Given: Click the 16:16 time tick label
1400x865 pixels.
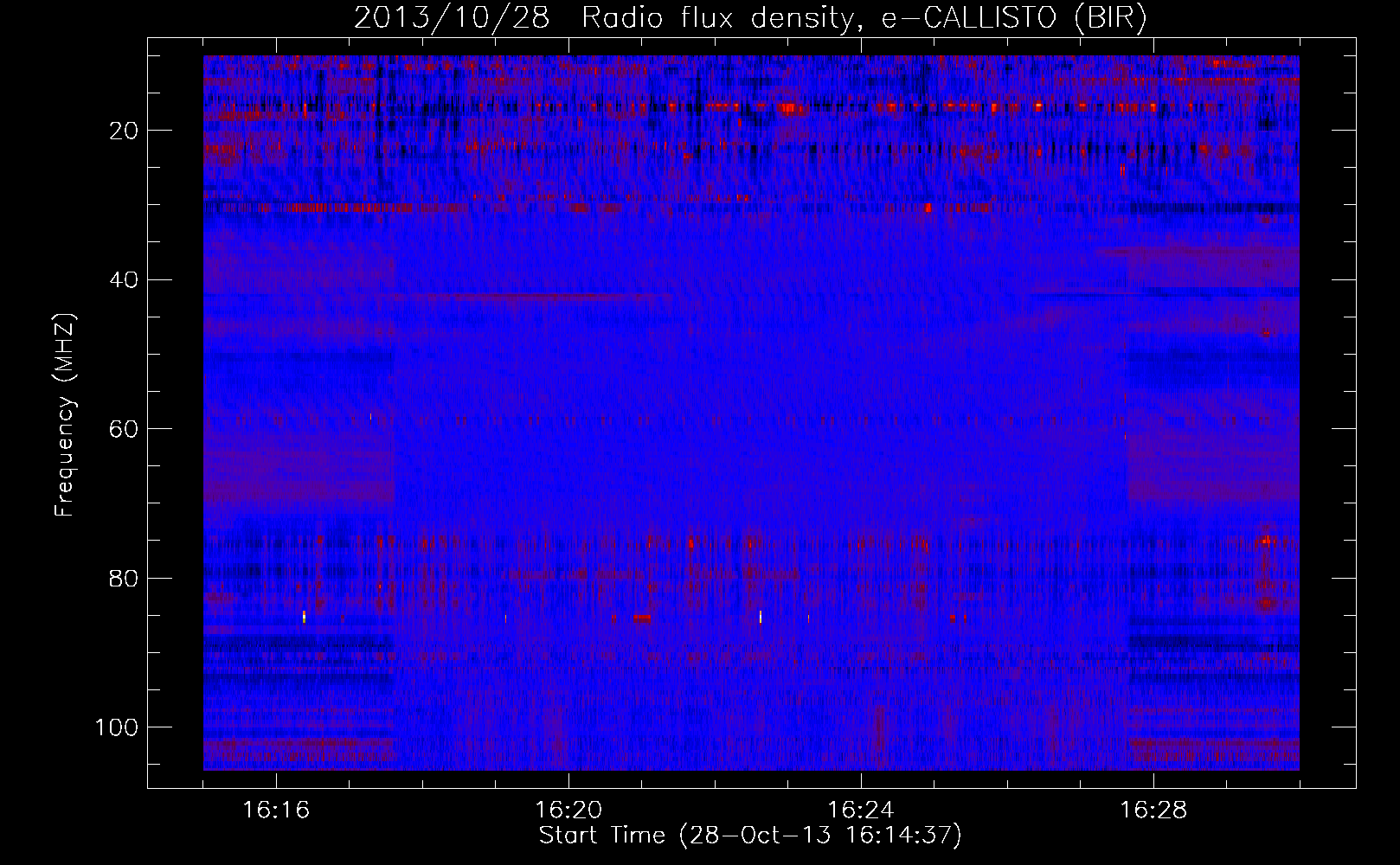Looking at the screenshot, I should tap(276, 811).
